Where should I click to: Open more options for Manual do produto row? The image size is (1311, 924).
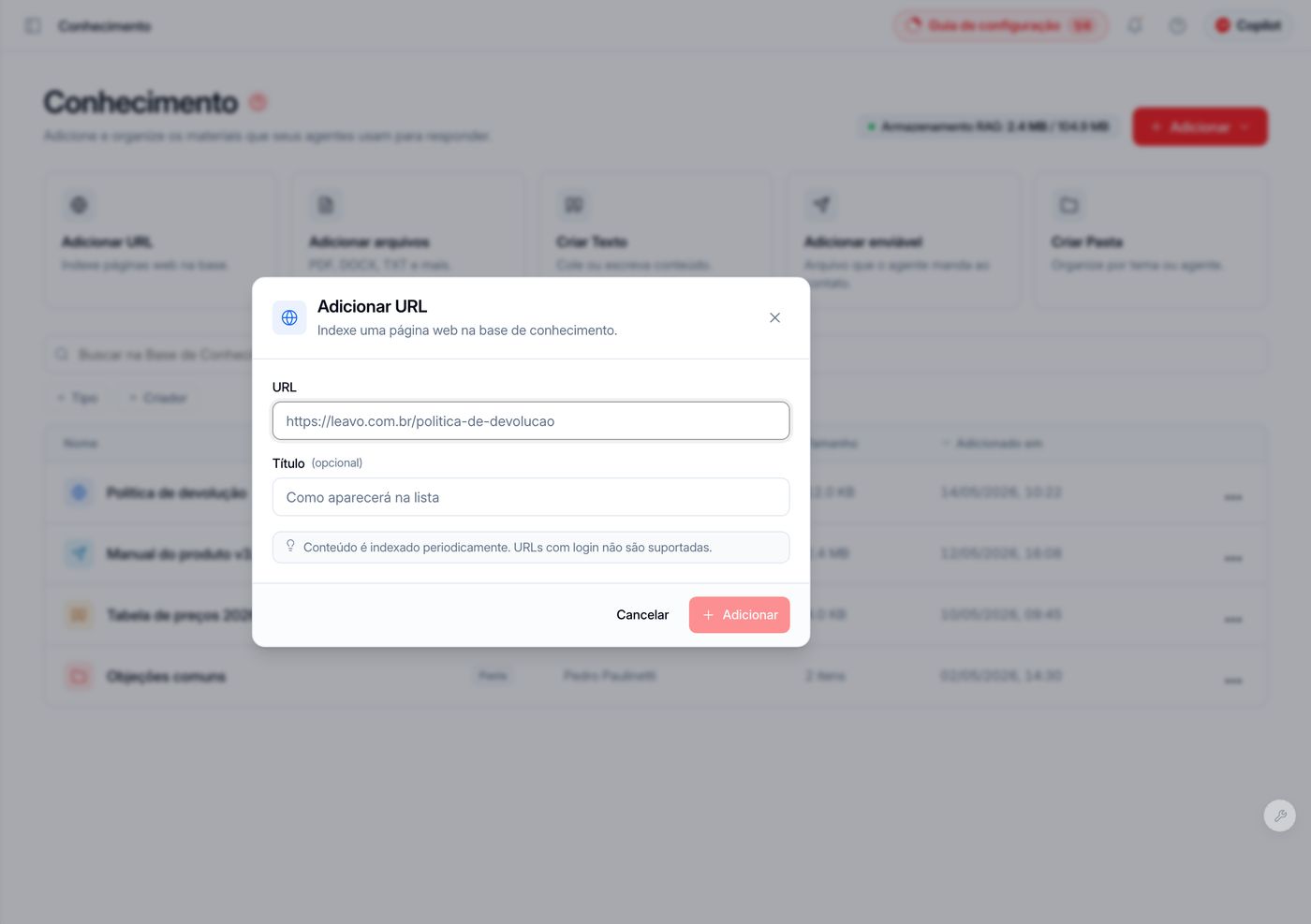coord(1233,558)
